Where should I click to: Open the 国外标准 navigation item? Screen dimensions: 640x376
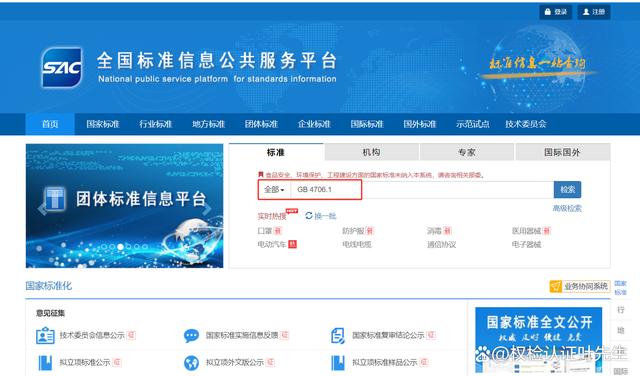coord(420,124)
